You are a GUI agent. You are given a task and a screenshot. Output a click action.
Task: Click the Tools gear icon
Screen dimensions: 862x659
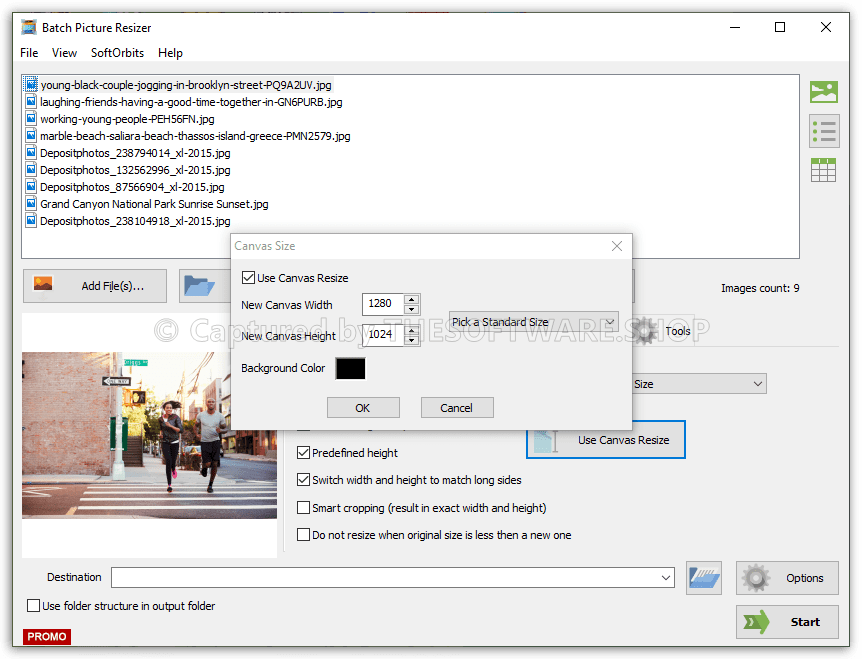[645, 331]
